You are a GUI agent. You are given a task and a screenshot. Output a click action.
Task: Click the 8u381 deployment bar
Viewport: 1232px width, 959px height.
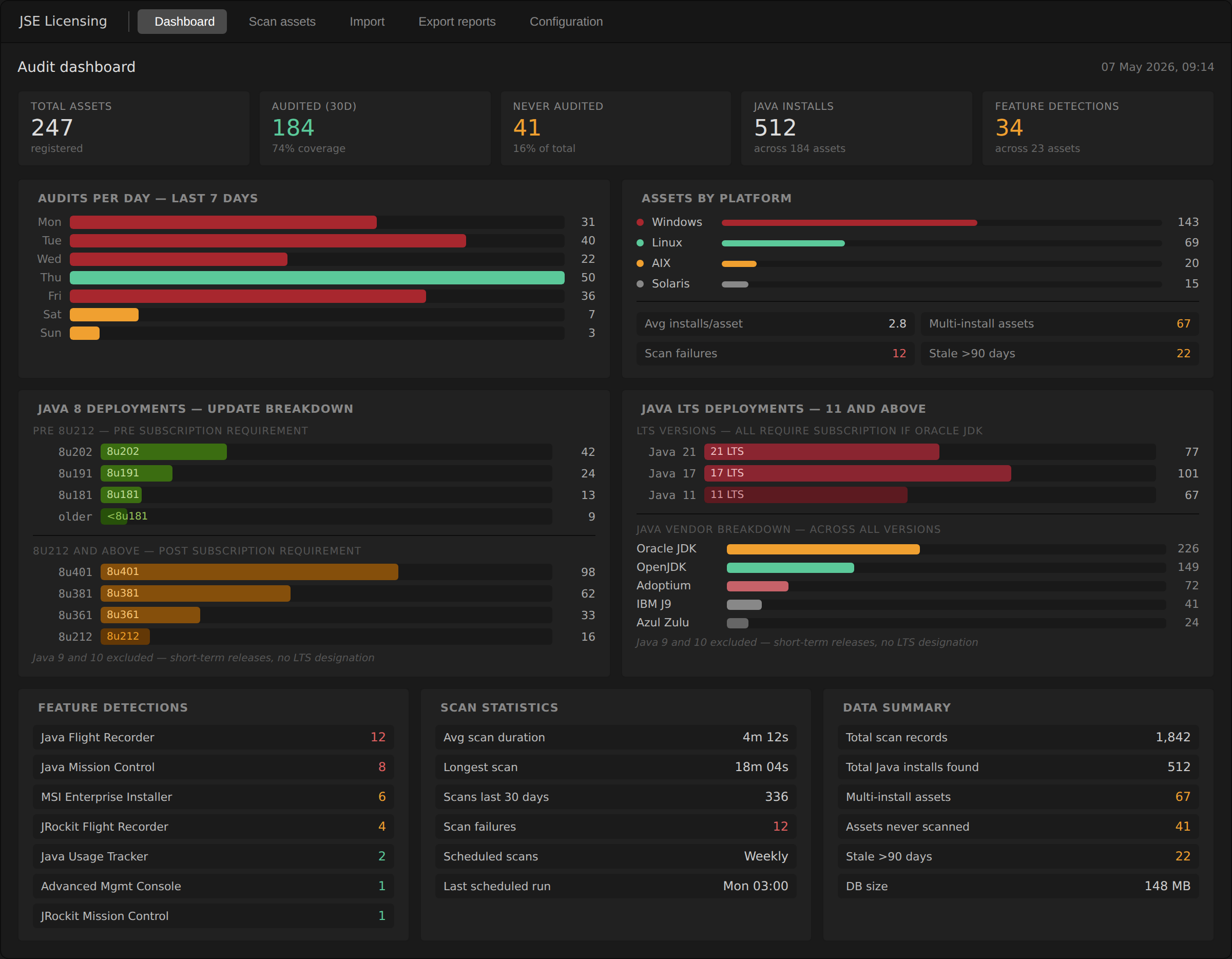pyautogui.click(x=196, y=593)
